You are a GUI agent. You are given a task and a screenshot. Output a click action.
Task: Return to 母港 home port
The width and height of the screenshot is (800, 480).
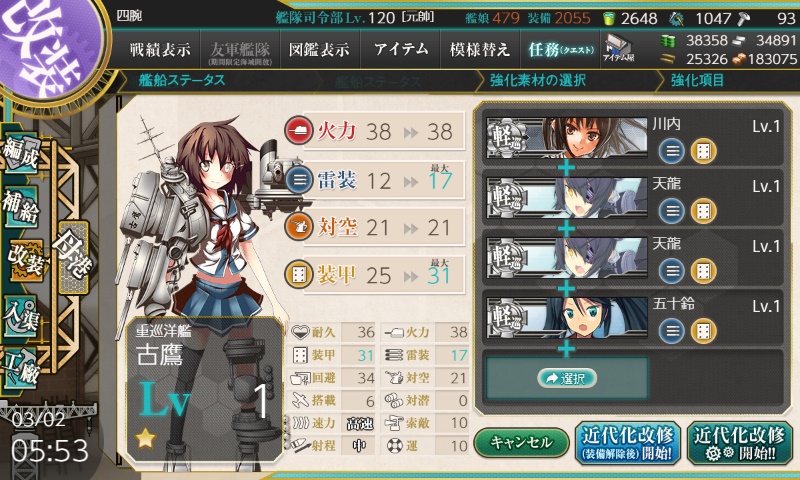(x=74, y=257)
